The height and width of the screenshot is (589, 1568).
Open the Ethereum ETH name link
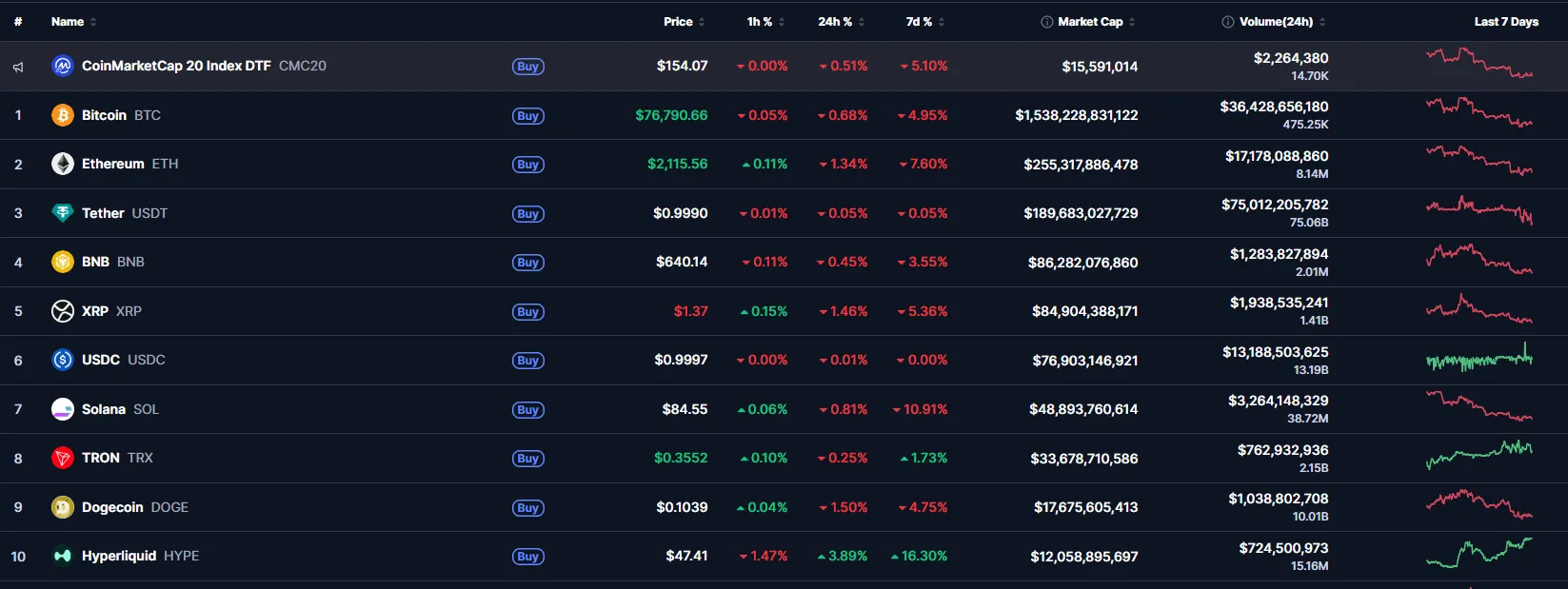(129, 164)
